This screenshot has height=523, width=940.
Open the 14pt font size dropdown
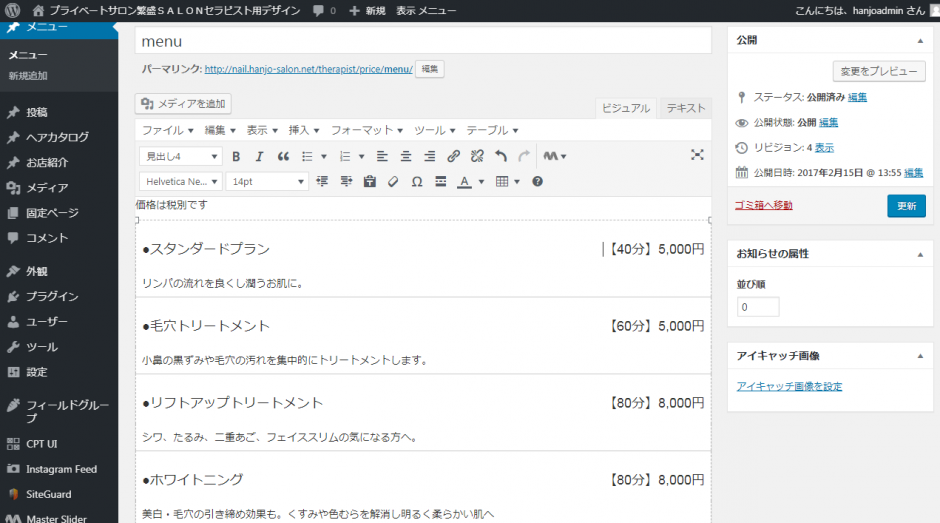(x=267, y=182)
